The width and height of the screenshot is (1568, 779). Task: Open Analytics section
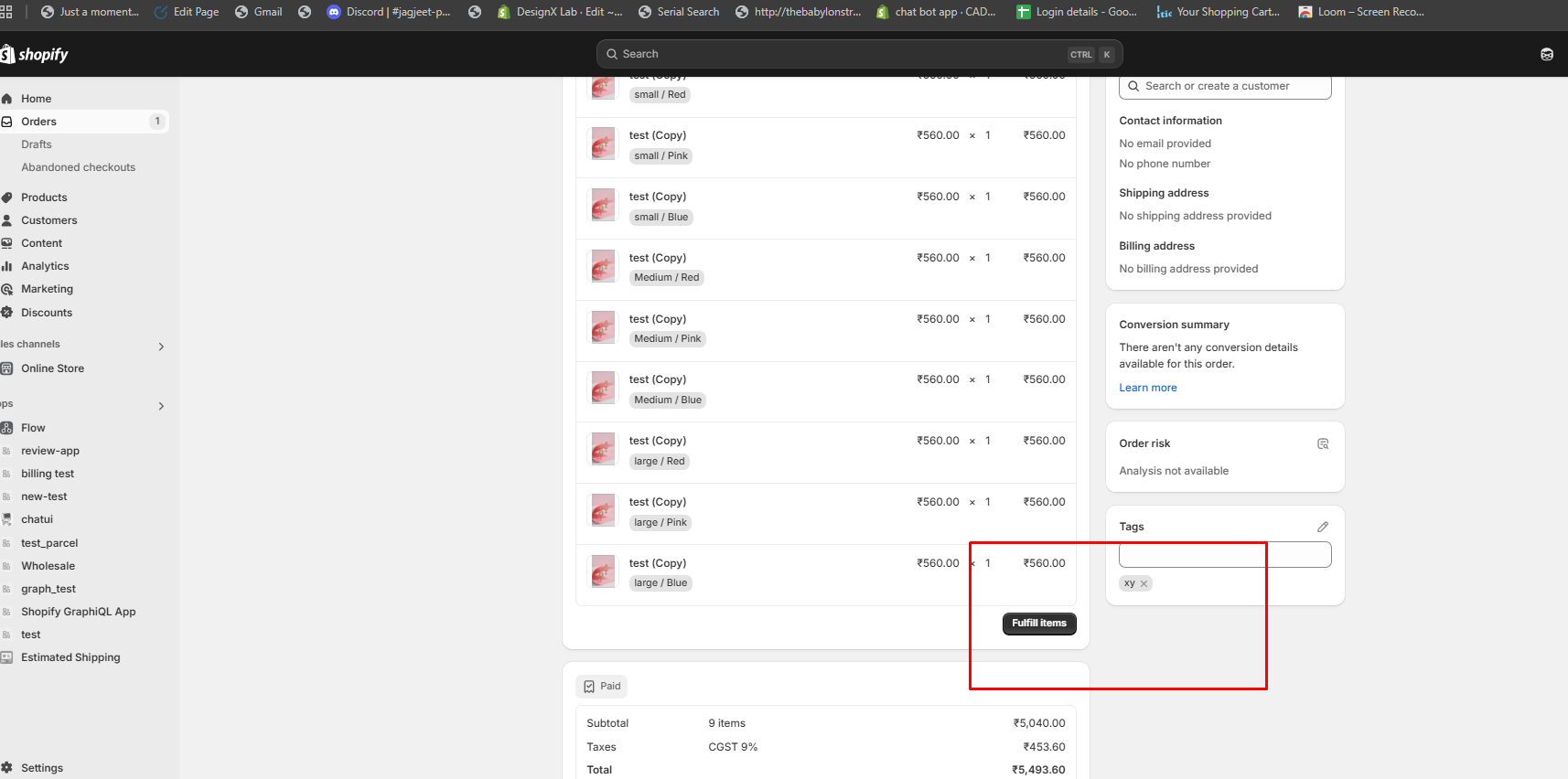(x=45, y=266)
